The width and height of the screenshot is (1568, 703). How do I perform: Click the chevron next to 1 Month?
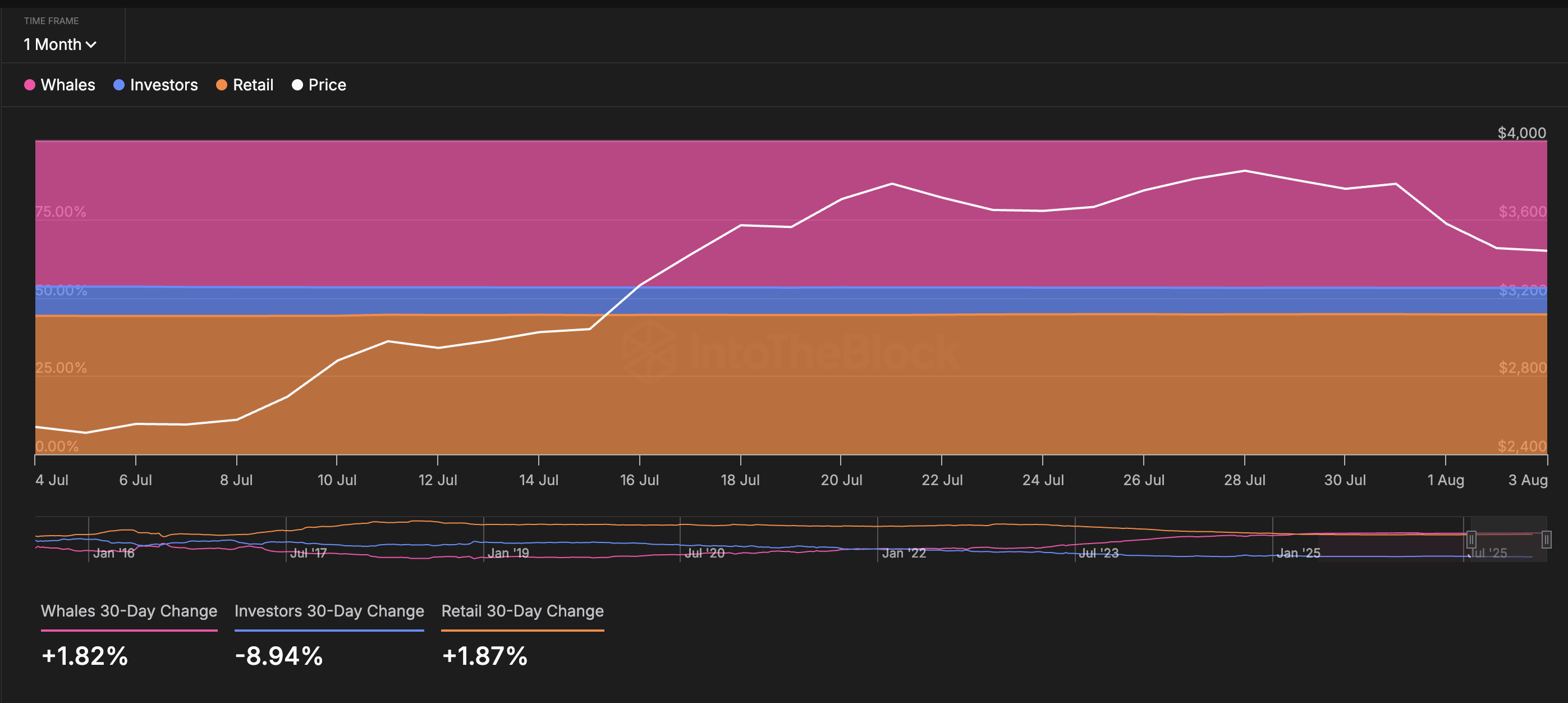pos(91,45)
